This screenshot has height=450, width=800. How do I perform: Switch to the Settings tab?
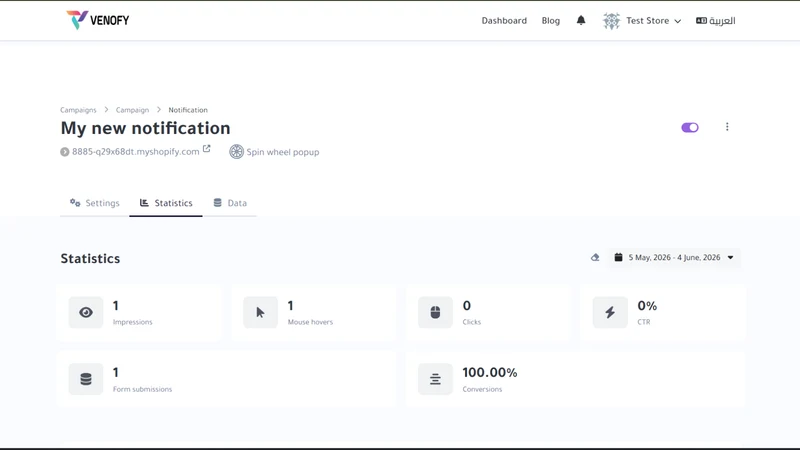(x=94, y=203)
